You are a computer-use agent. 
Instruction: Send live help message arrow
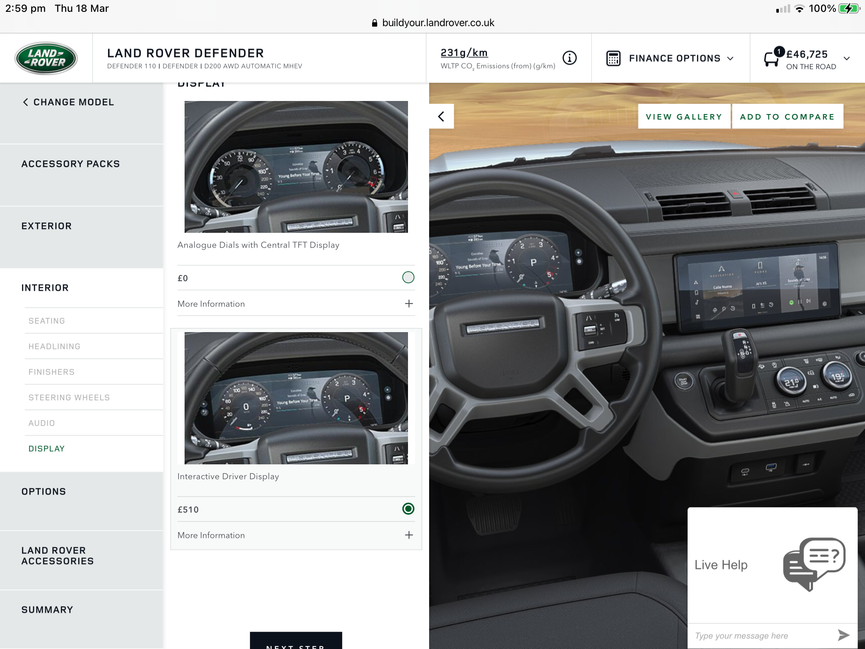point(843,635)
